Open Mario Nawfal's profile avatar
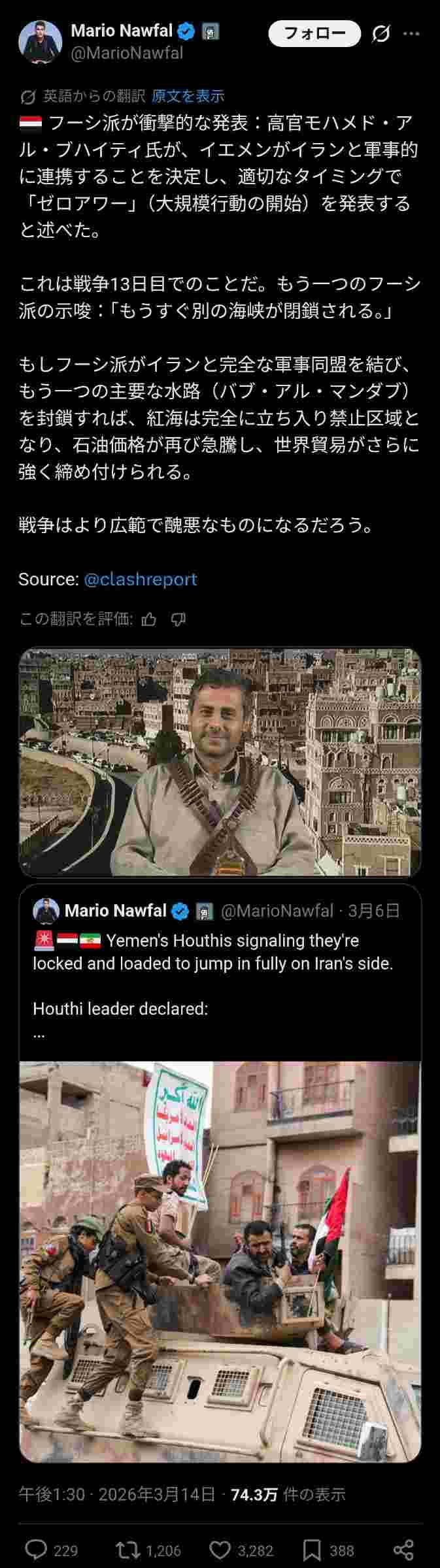Viewport: 440px width, 1568px height. (x=40, y=42)
